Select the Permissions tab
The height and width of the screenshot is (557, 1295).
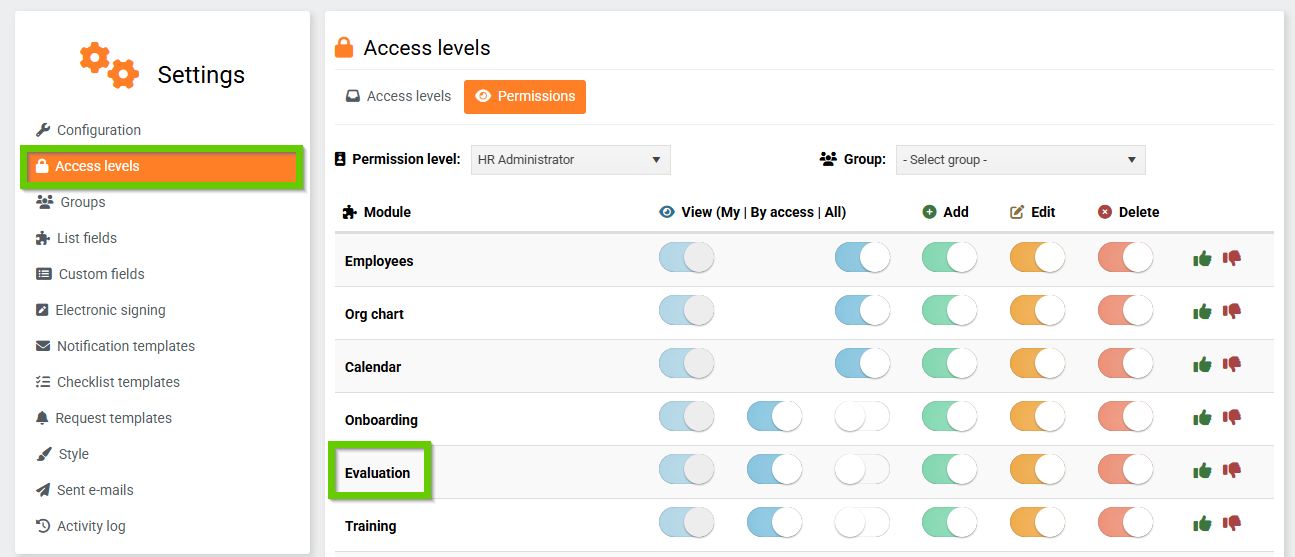[x=525, y=97]
